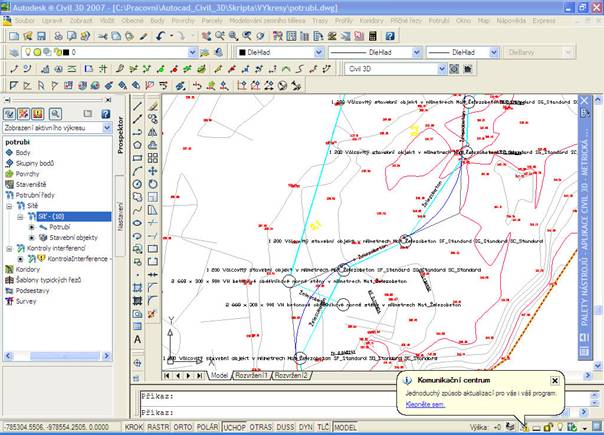Open the first DleHlad linetype dropdown

(416, 52)
